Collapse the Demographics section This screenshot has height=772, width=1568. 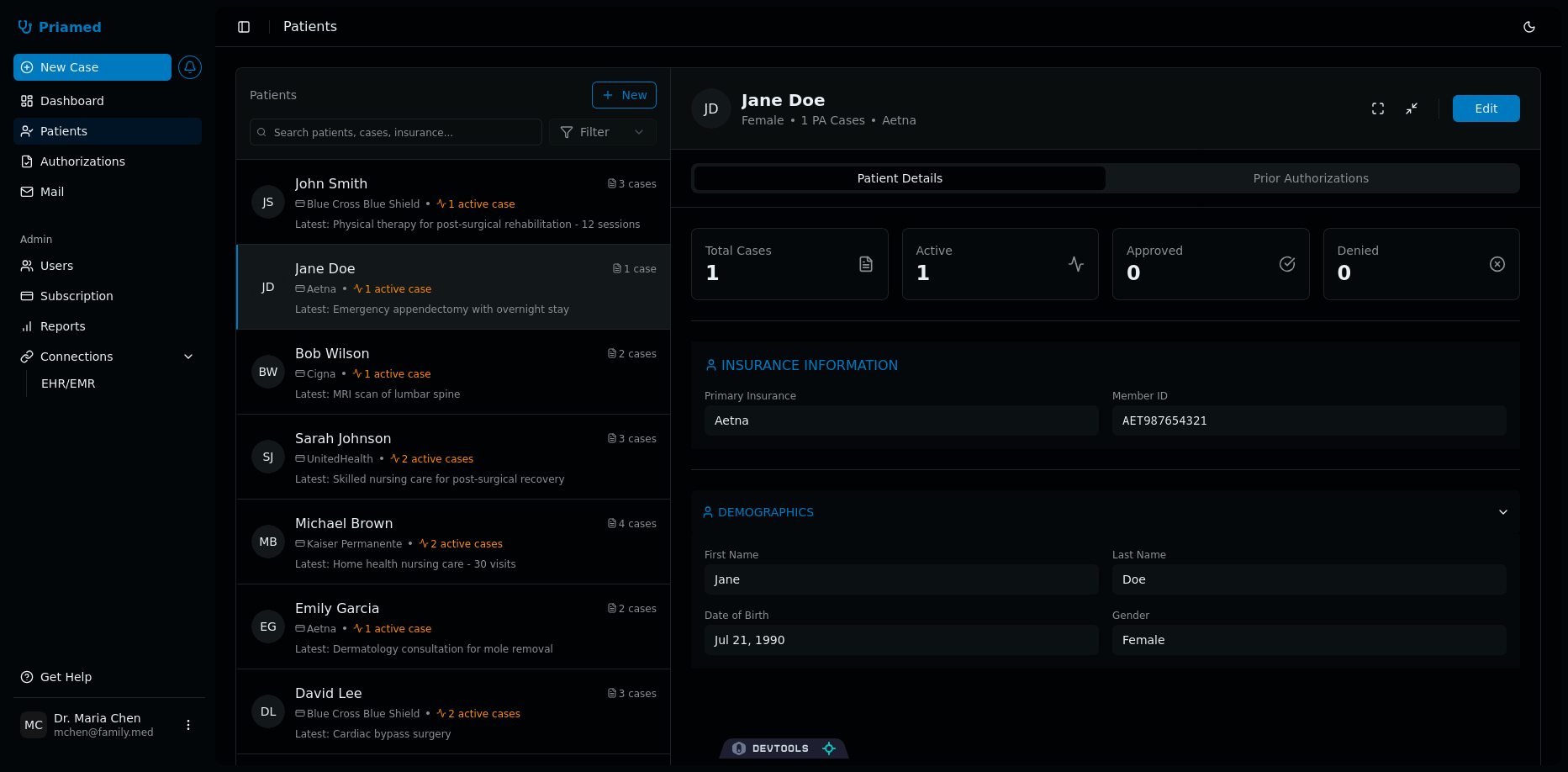click(1502, 512)
